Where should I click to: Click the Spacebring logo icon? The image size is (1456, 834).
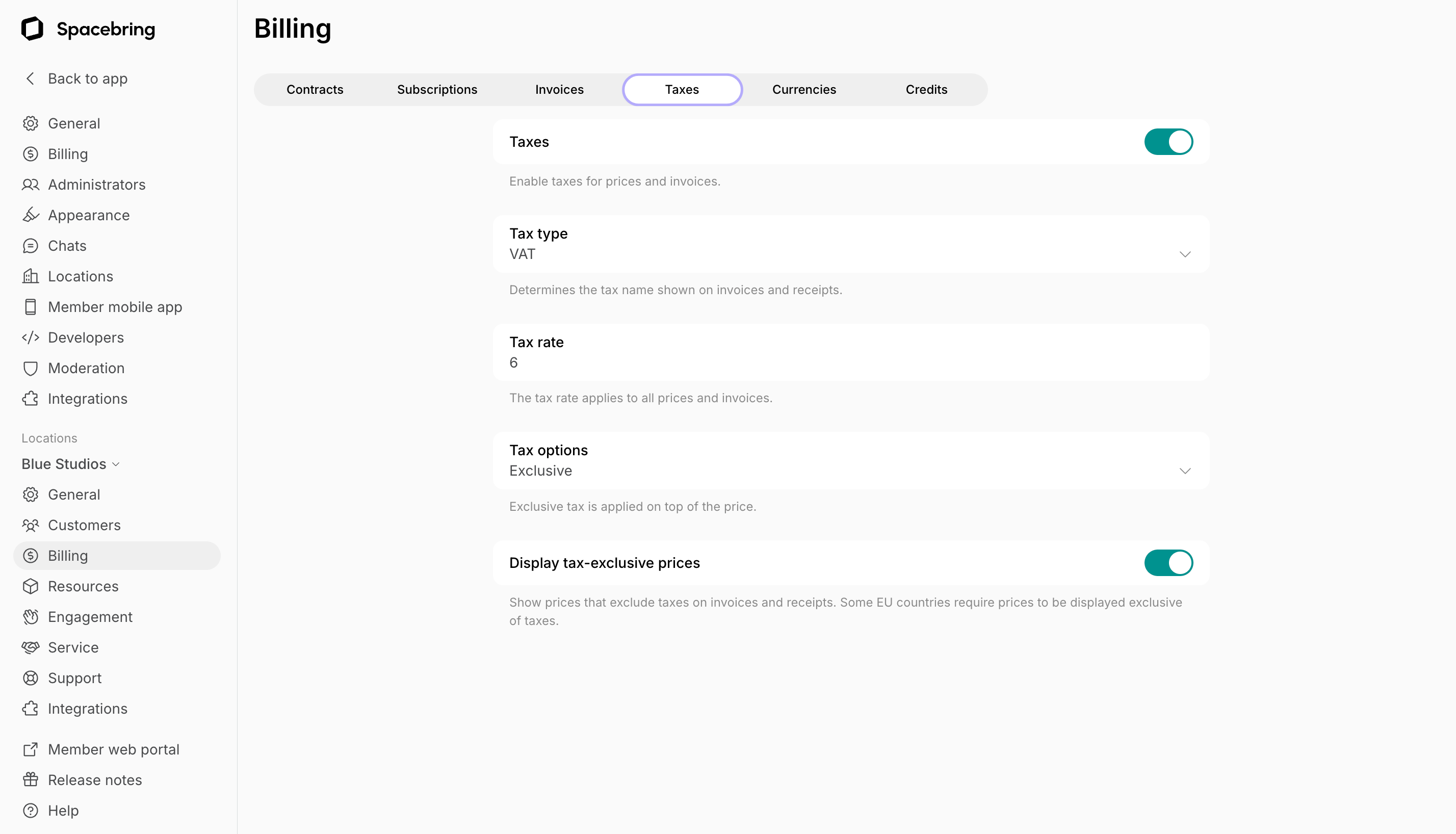(x=32, y=29)
